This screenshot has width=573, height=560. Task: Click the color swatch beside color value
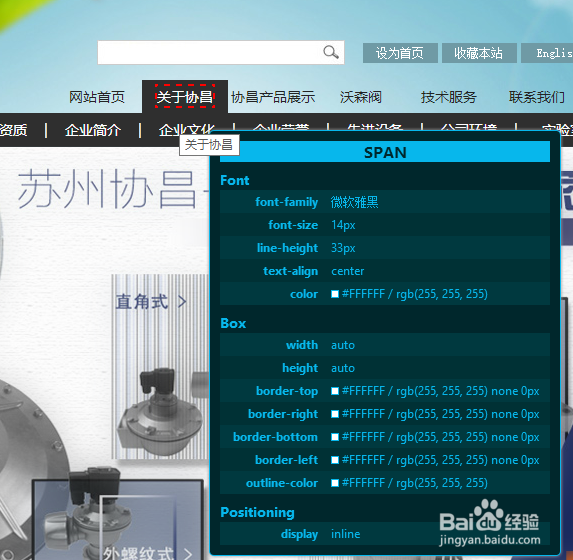(x=335, y=294)
